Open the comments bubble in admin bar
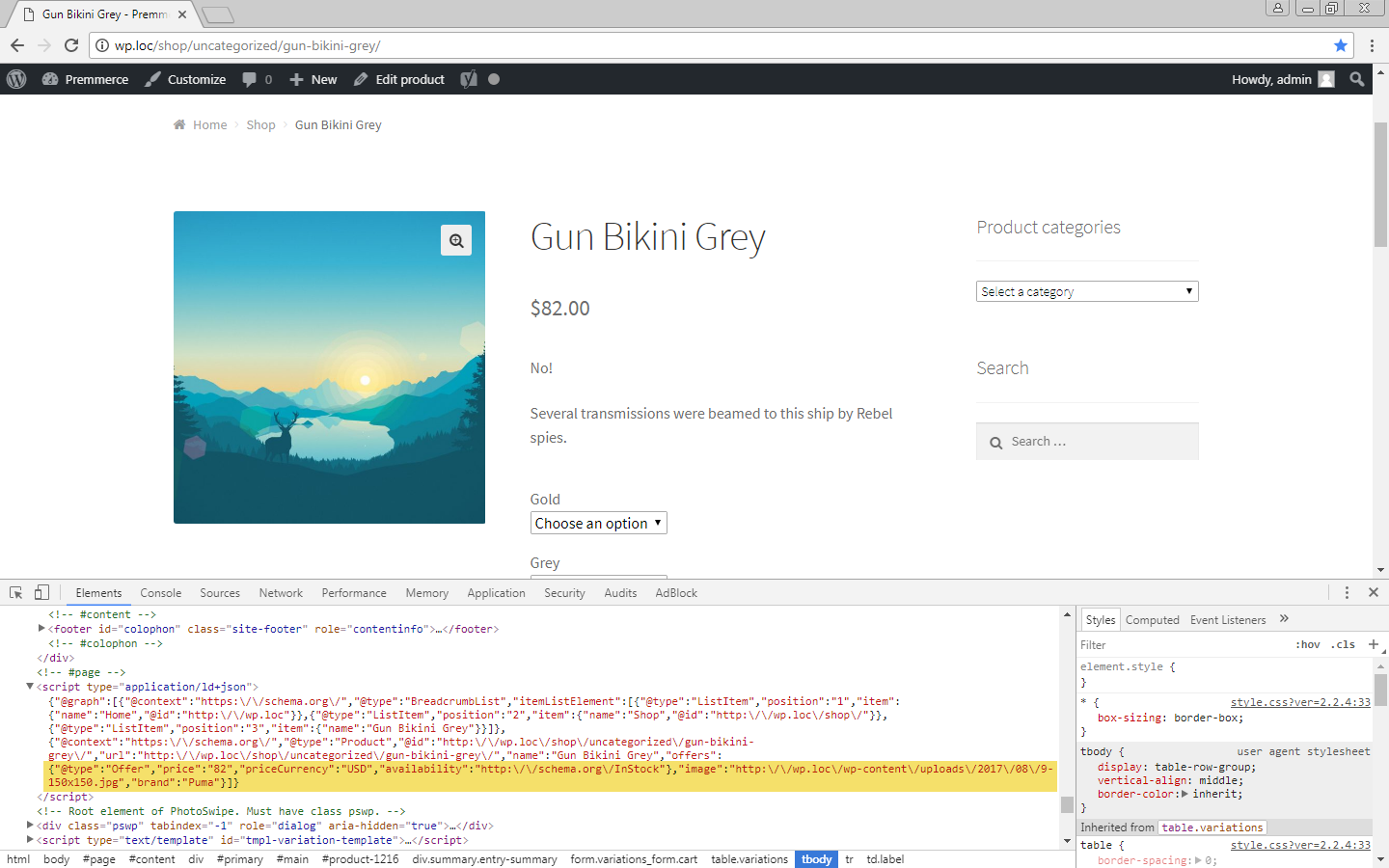1389x868 pixels. point(258,79)
